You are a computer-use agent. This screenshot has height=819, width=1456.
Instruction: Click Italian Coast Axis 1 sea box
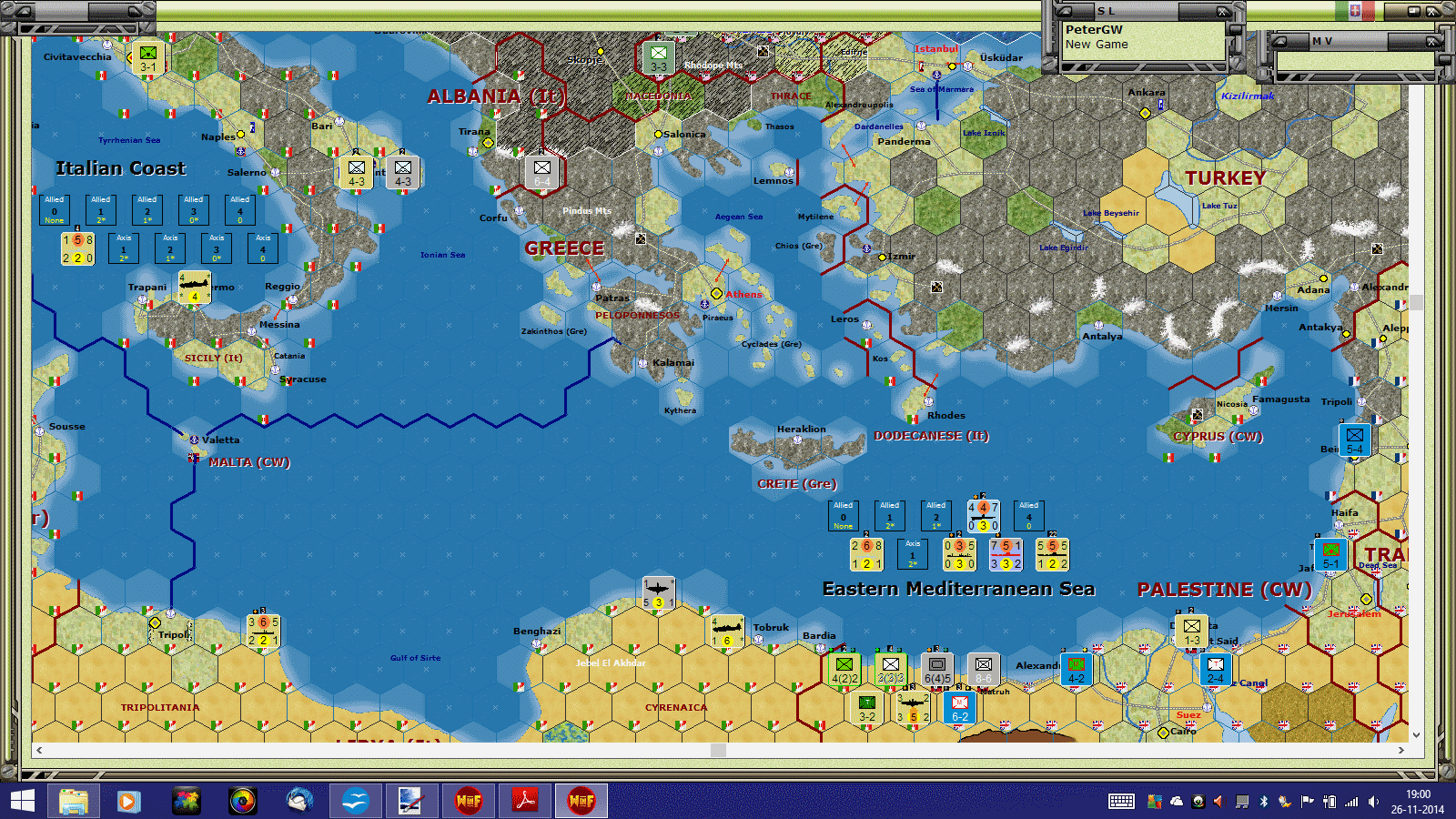pos(124,248)
